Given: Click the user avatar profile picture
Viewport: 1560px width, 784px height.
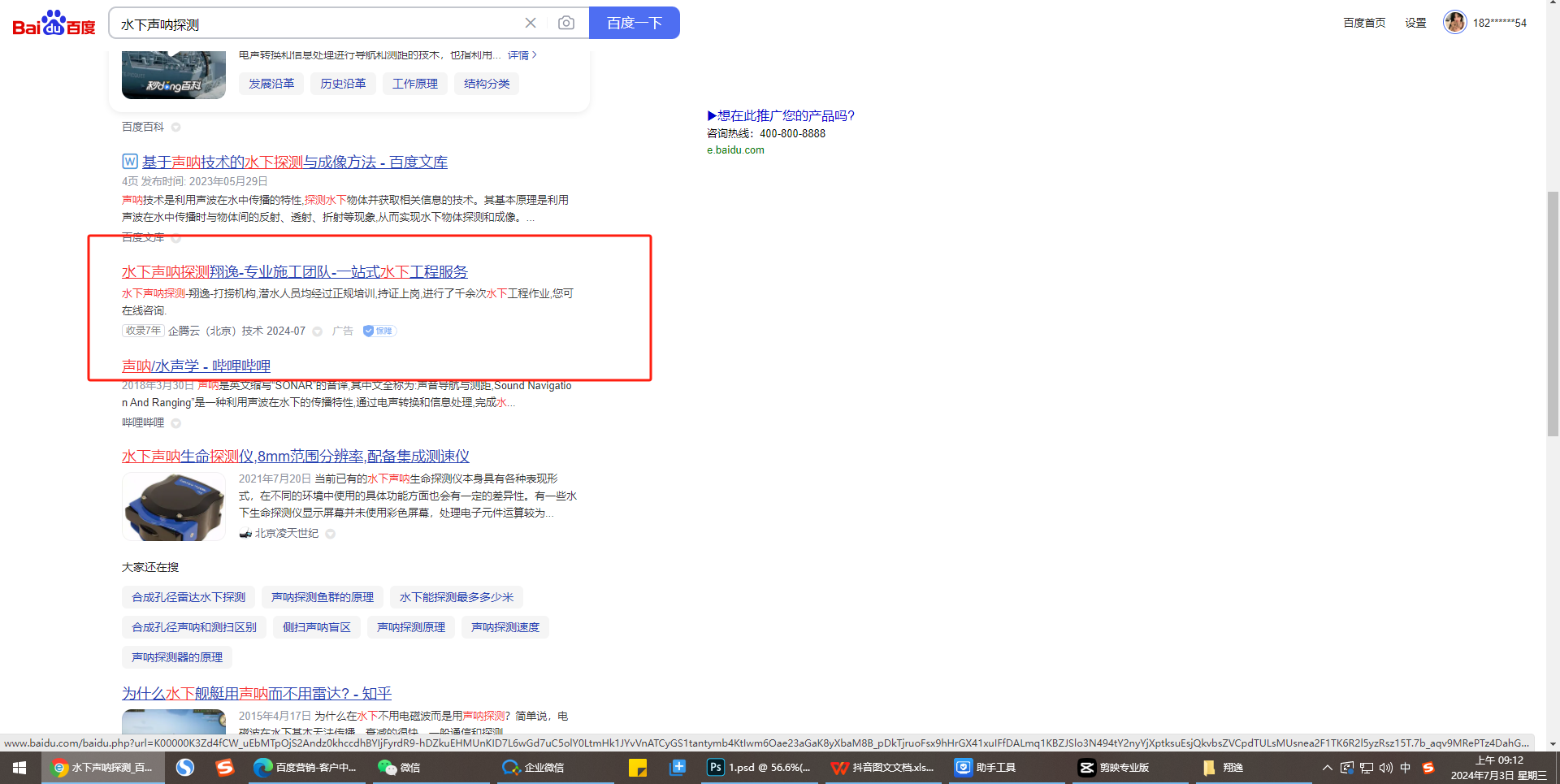Looking at the screenshot, I should 1454,22.
